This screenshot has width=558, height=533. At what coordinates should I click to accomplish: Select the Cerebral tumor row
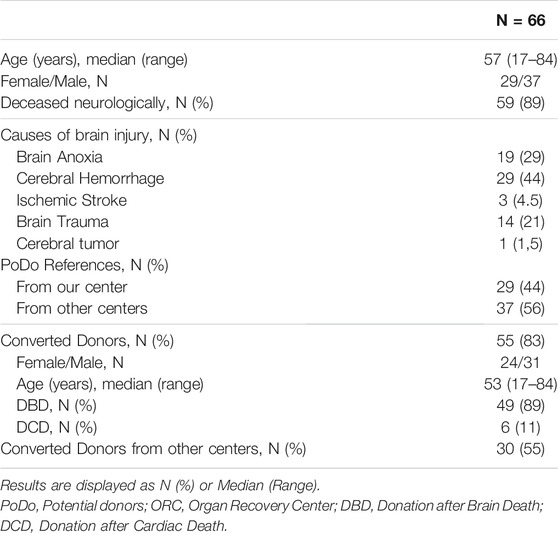pos(279,244)
